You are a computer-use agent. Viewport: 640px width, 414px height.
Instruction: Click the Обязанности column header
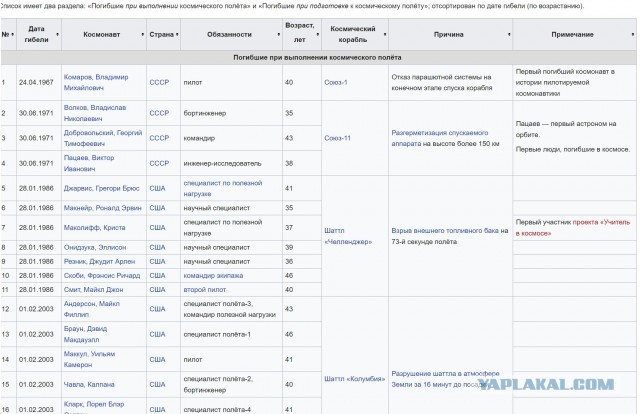coord(229,35)
